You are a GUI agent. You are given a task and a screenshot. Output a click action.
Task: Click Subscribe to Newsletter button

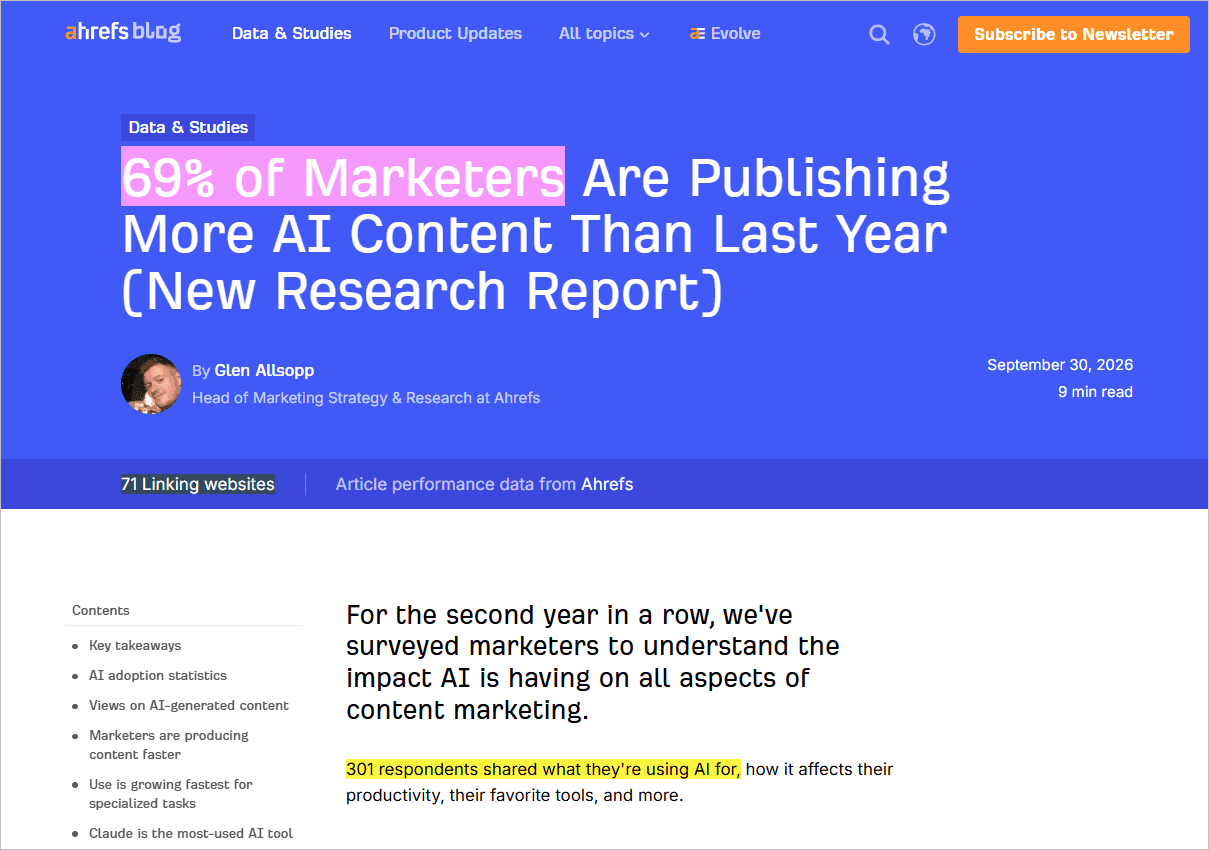click(x=1074, y=34)
